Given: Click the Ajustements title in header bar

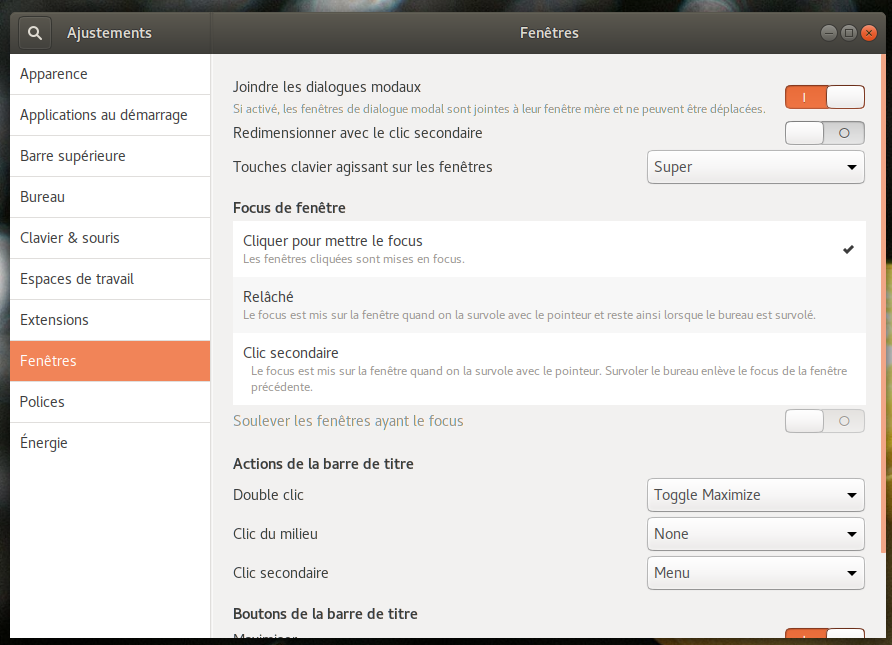Looking at the screenshot, I should pyautogui.click(x=109, y=33).
